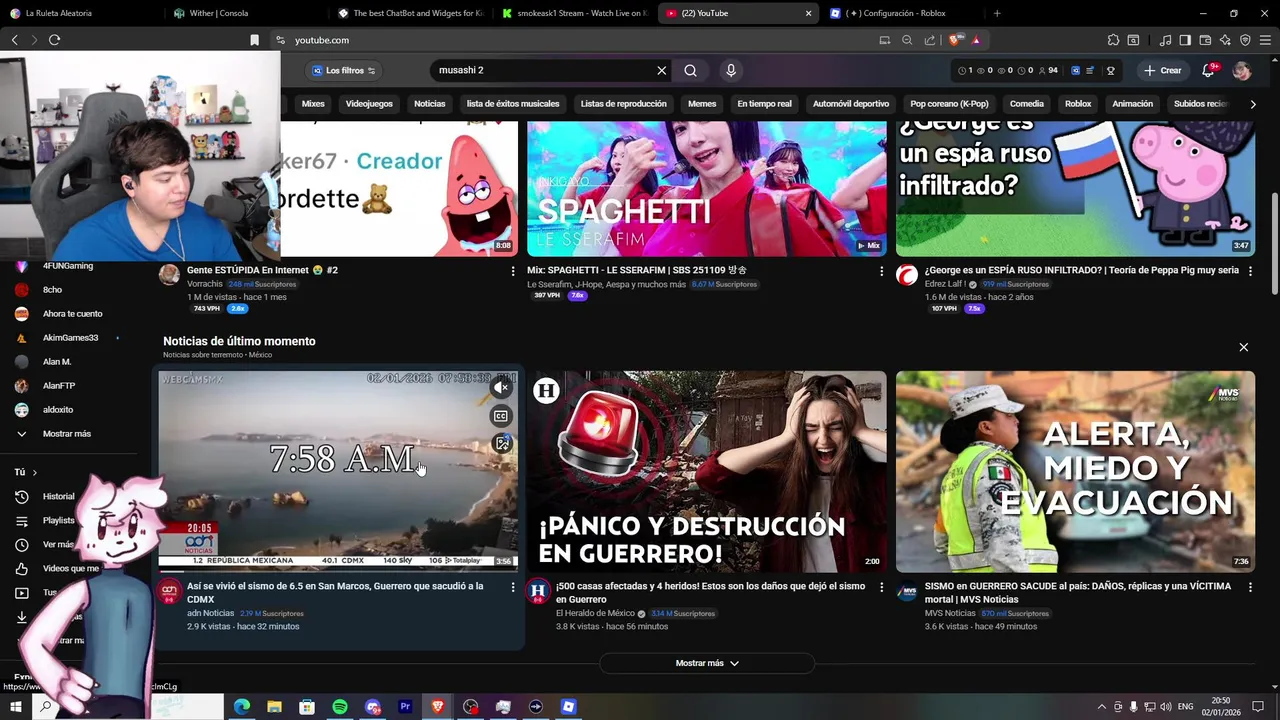Open options for SISMO en GUERRERO video

[1250, 587]
